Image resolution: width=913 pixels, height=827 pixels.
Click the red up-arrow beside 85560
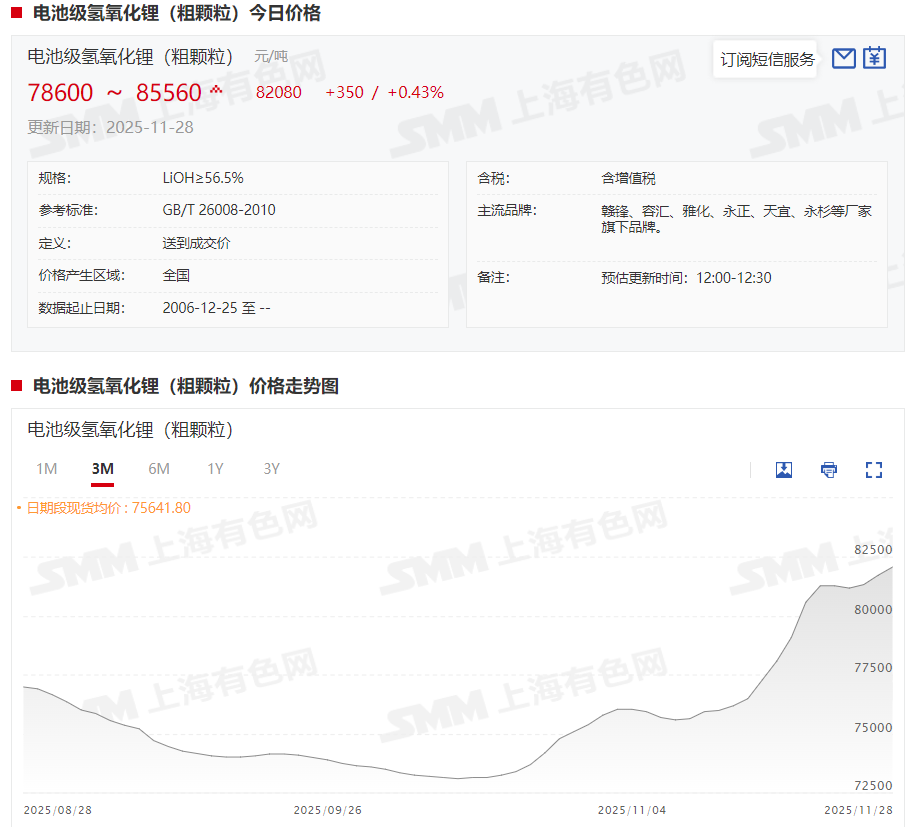[x=216, y=91]
